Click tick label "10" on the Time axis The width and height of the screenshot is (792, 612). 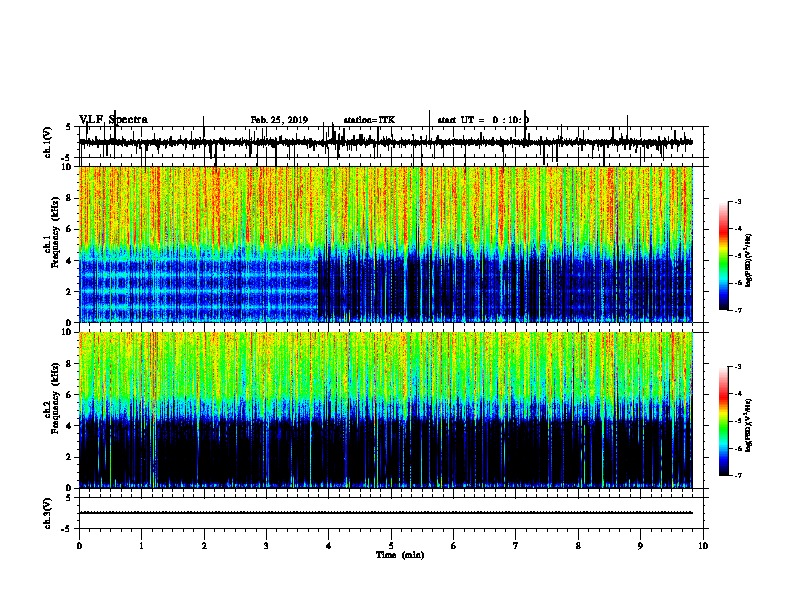coord(703,546)
